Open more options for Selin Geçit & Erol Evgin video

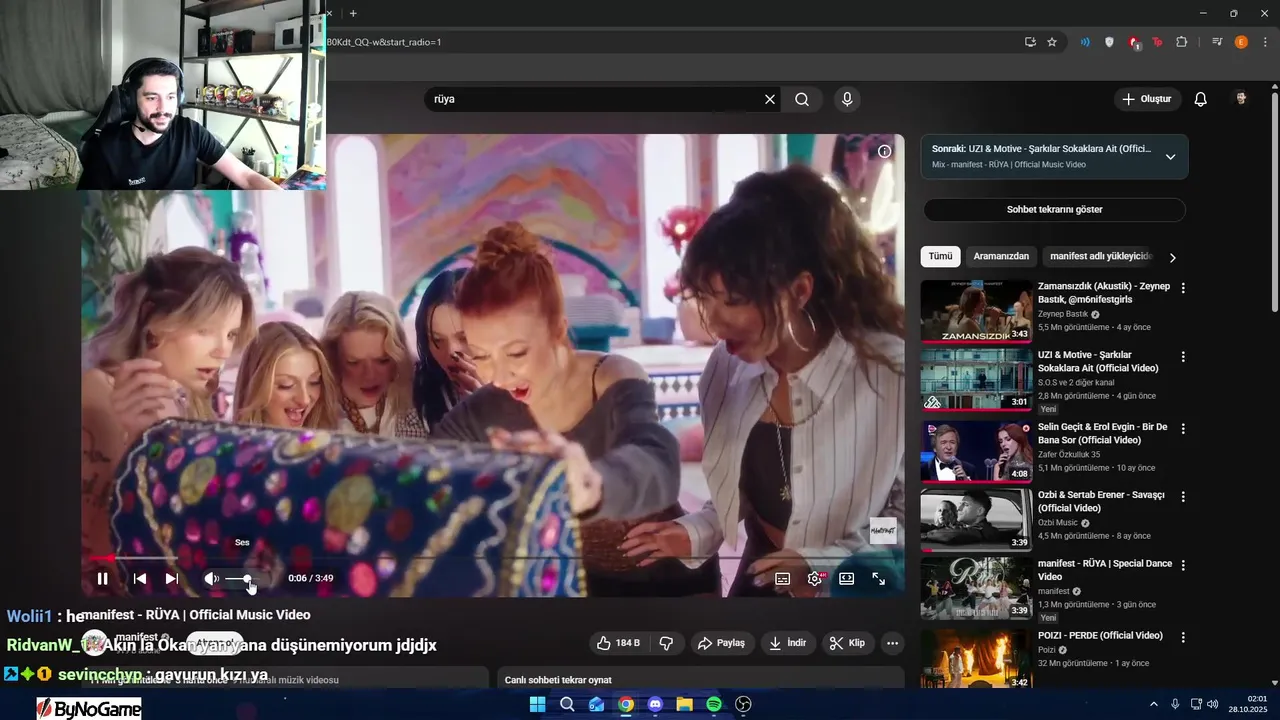pyautogui.click(x=1183, y=428)
